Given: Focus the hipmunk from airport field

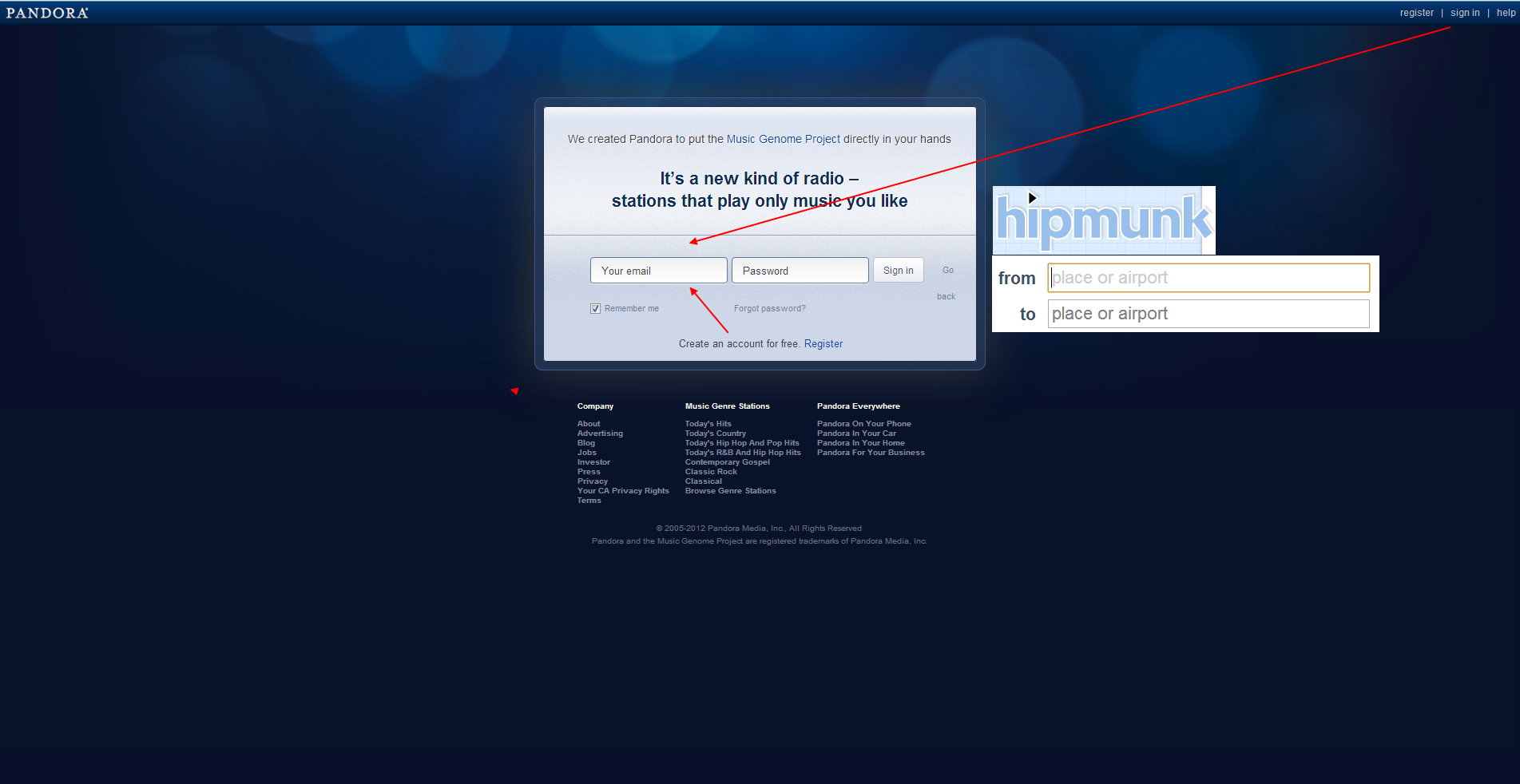Looking at the screenshot, I should pyautogui.click(x=1208, y=278).
